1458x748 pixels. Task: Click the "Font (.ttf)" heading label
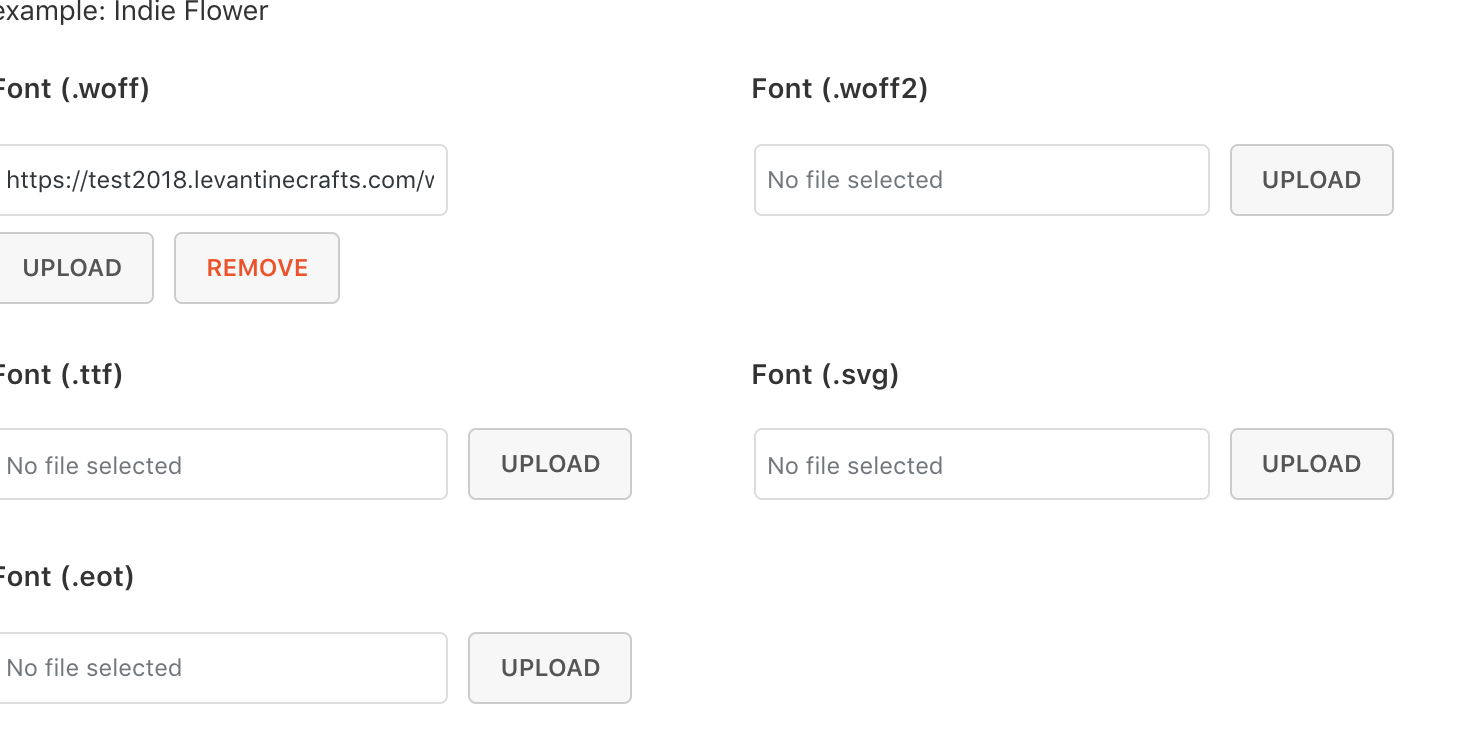pyautogui.click(x=60, y=375)
